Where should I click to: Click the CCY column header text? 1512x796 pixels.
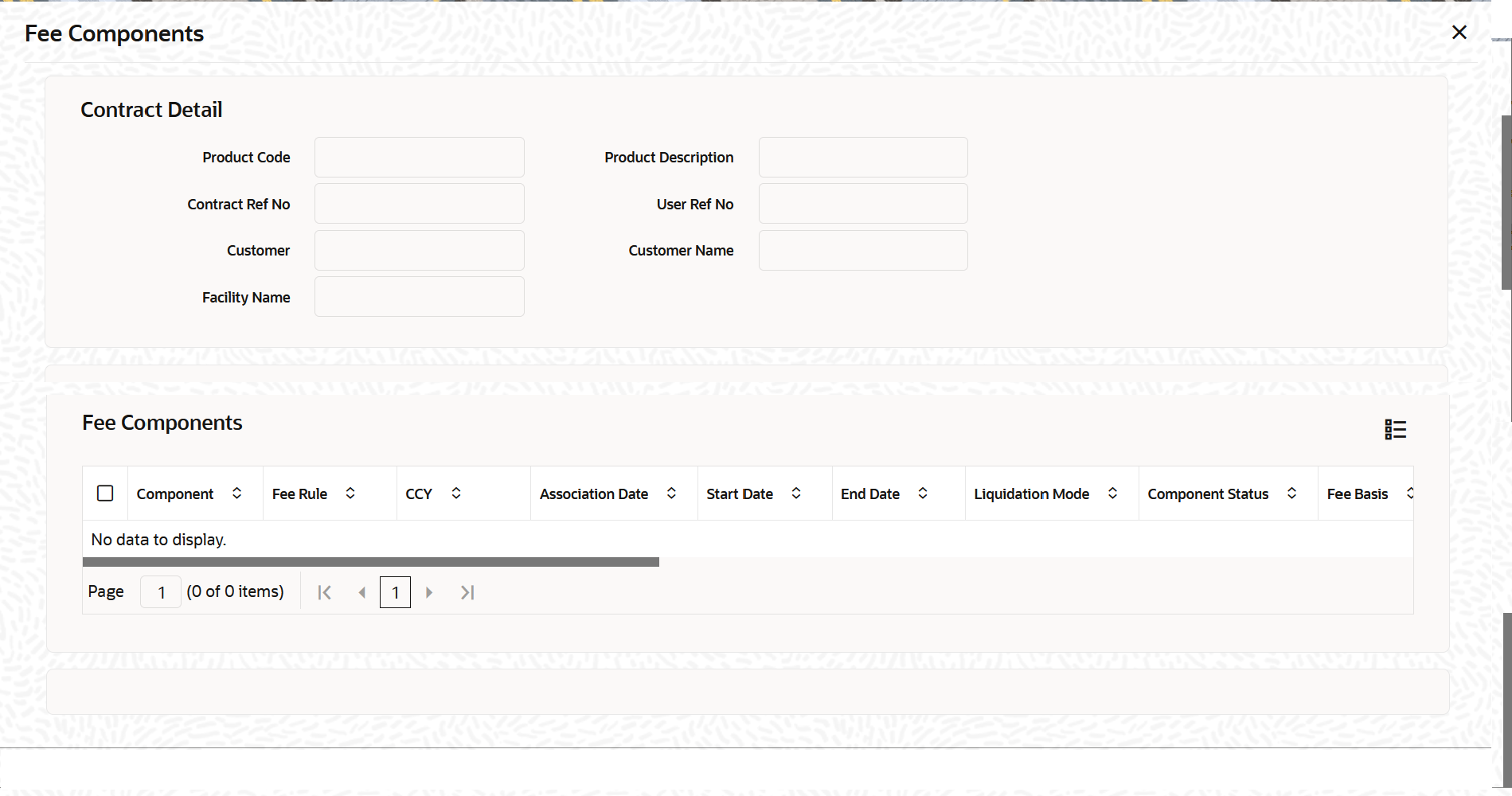419,494
